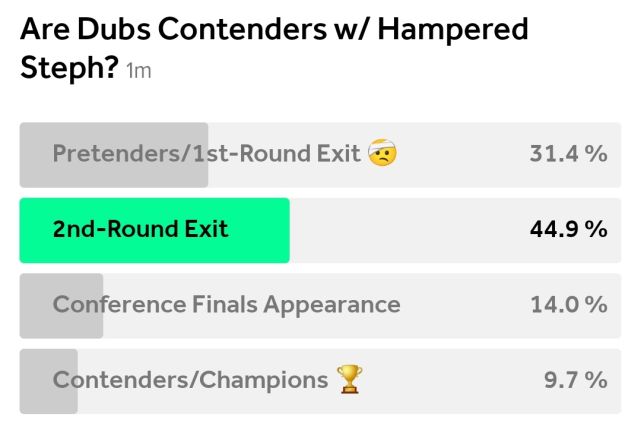Click the 1m timestamp

point(139,73)
